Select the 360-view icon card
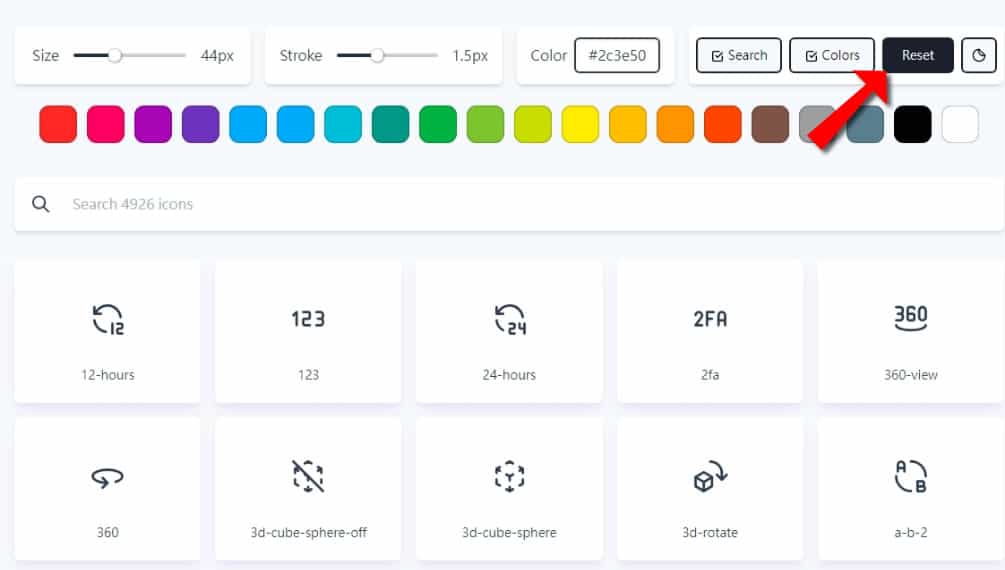The height and width of the screenshot is (570, 1005). click(911, 331)
